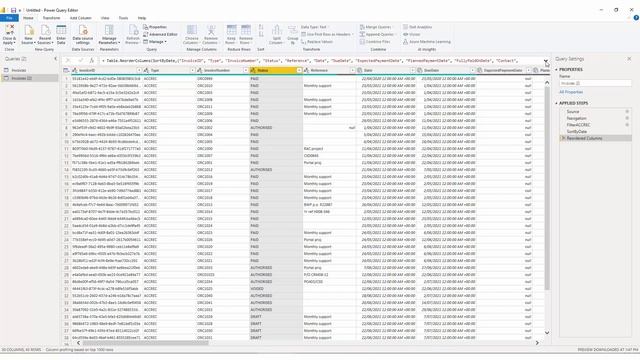Click the gear icon for Source step
The width and height of the screenshot is (640, 360).
627,111
